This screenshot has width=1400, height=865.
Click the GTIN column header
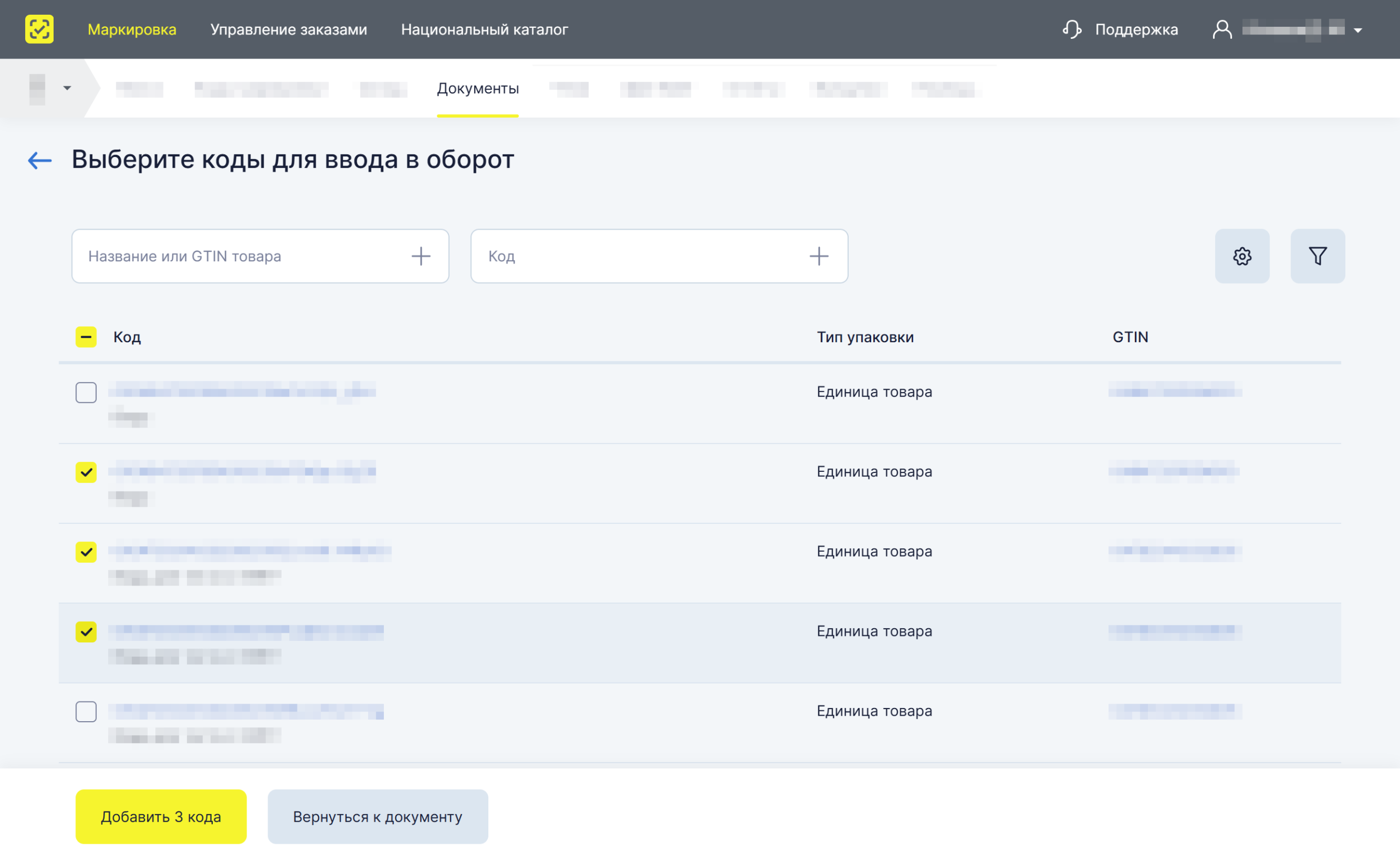(1130, 337)
